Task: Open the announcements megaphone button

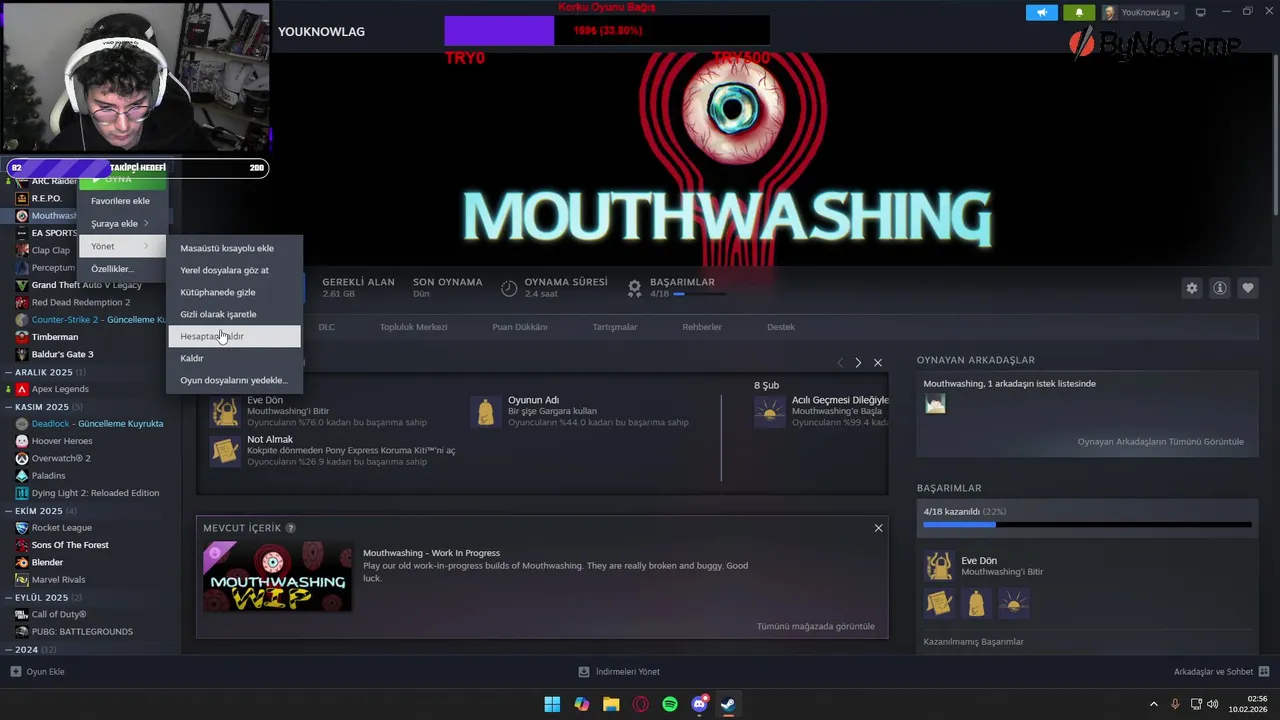Action: click(1041, 13)
